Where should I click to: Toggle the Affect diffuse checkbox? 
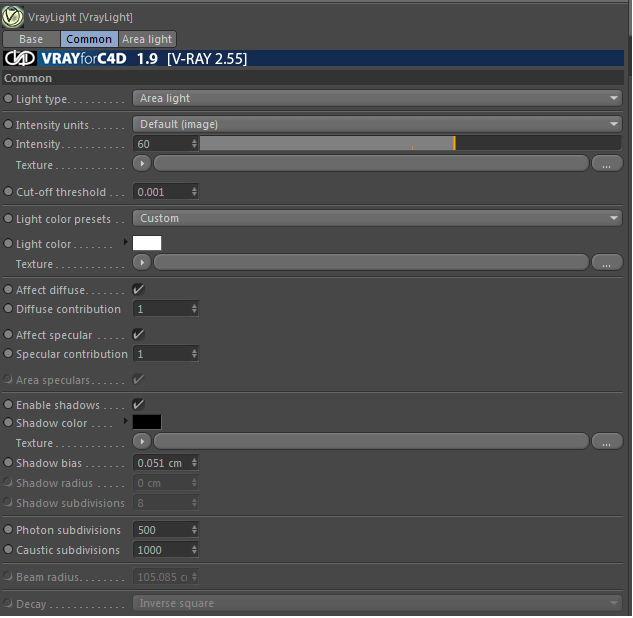tap(138, 289)
